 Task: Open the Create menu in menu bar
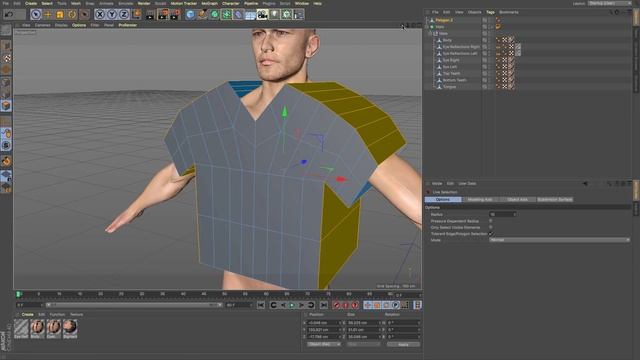[x=31, y=3]
